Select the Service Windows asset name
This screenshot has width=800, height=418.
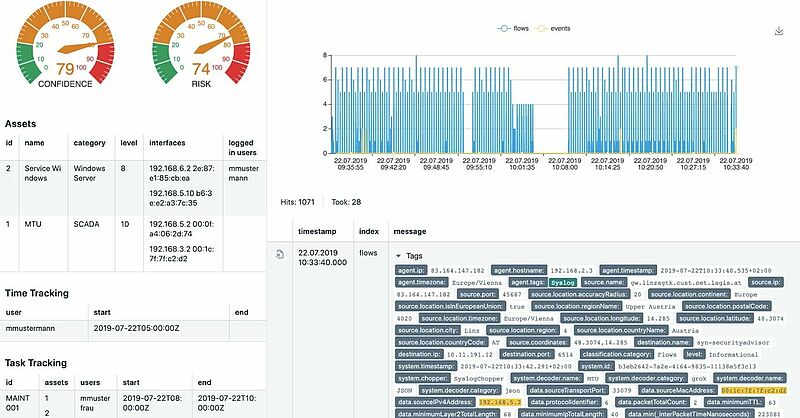(43, 173)
